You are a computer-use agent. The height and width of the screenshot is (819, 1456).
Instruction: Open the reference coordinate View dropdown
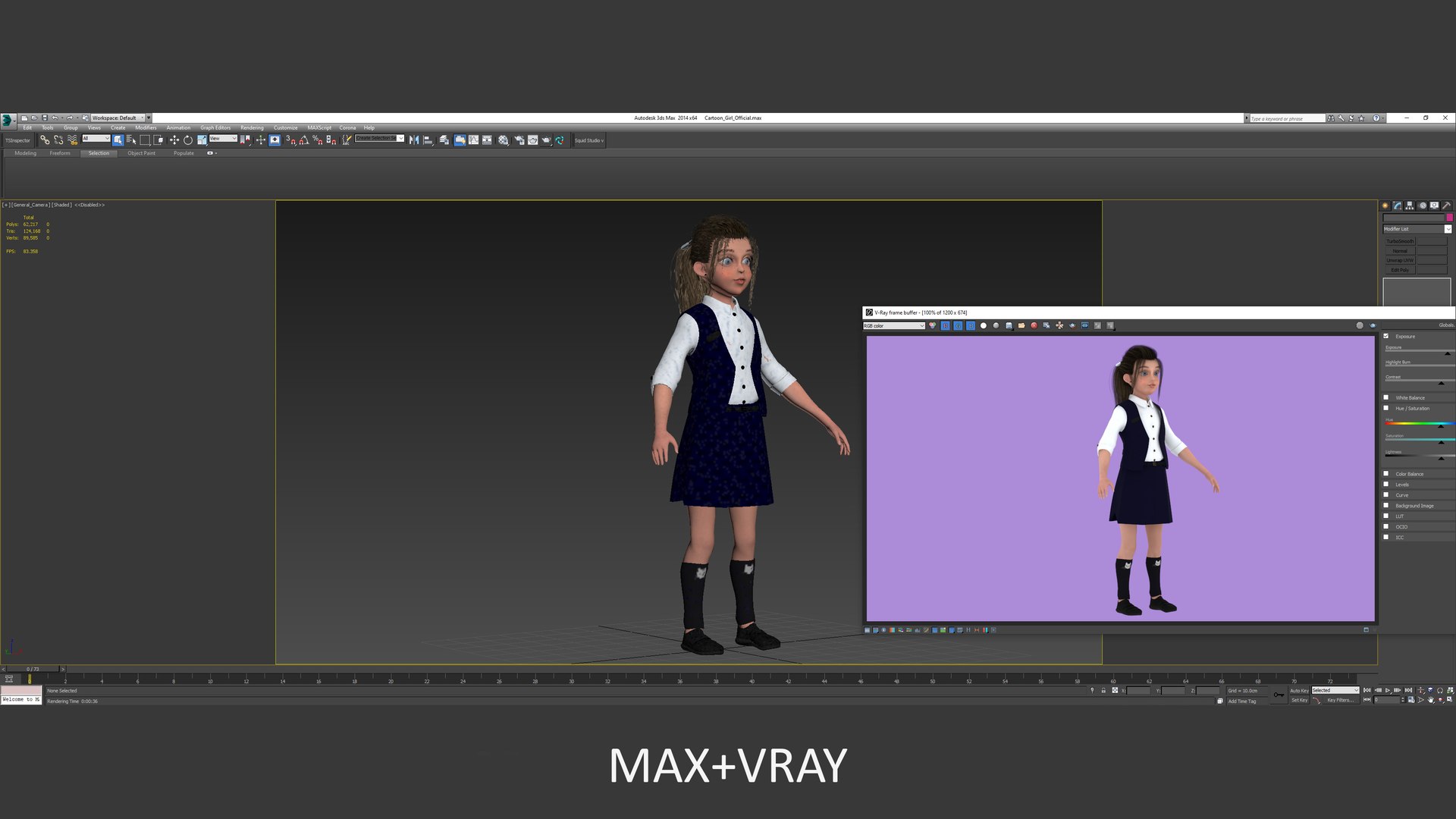223,139
